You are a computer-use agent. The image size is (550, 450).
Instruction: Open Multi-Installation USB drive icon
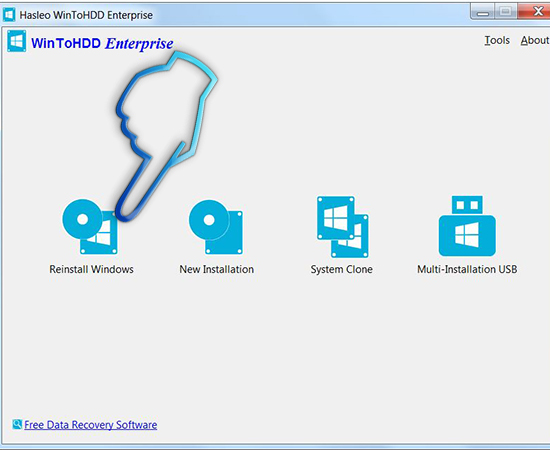[467, 226]
